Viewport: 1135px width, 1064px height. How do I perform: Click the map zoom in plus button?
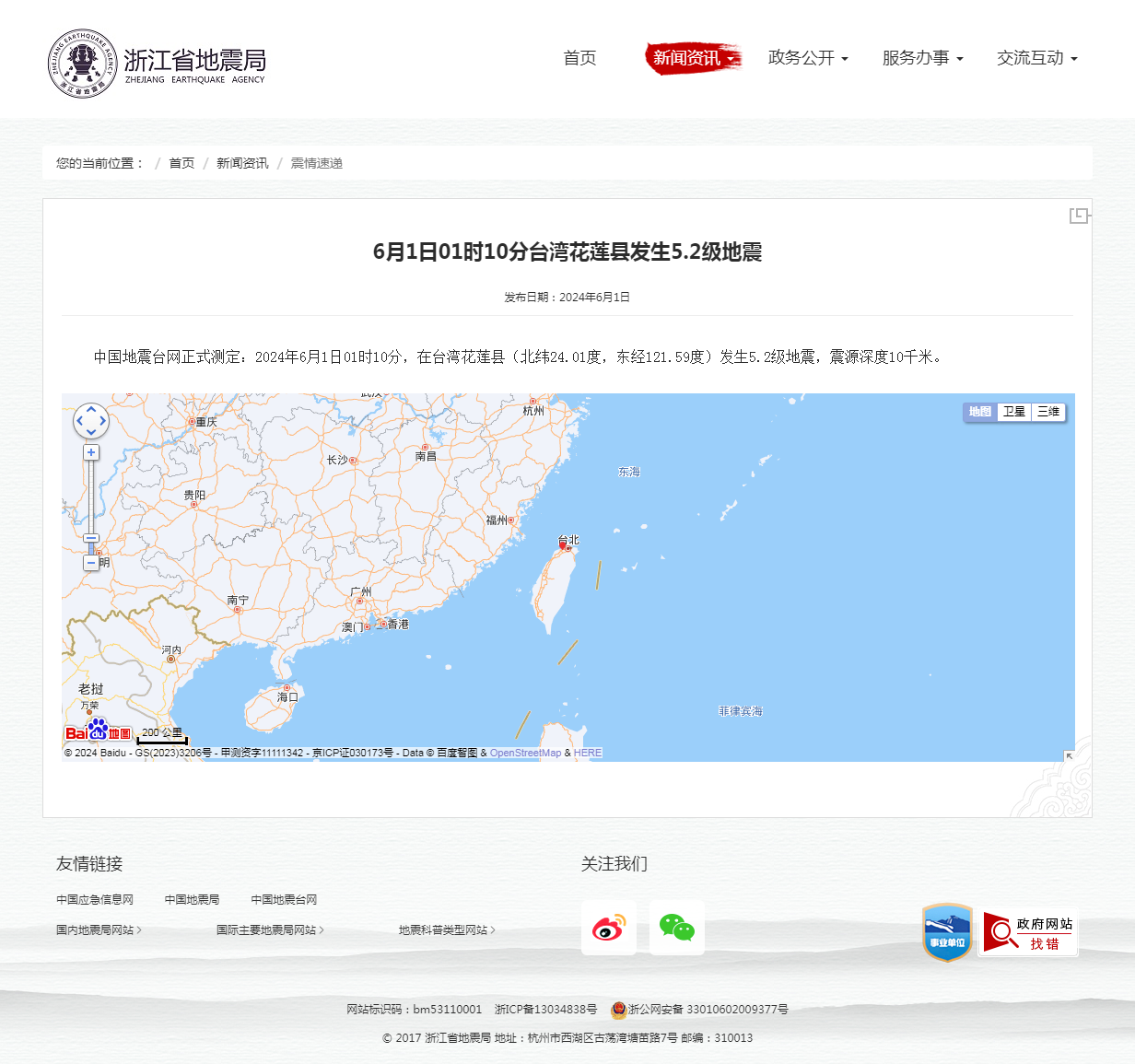[91, 452]
